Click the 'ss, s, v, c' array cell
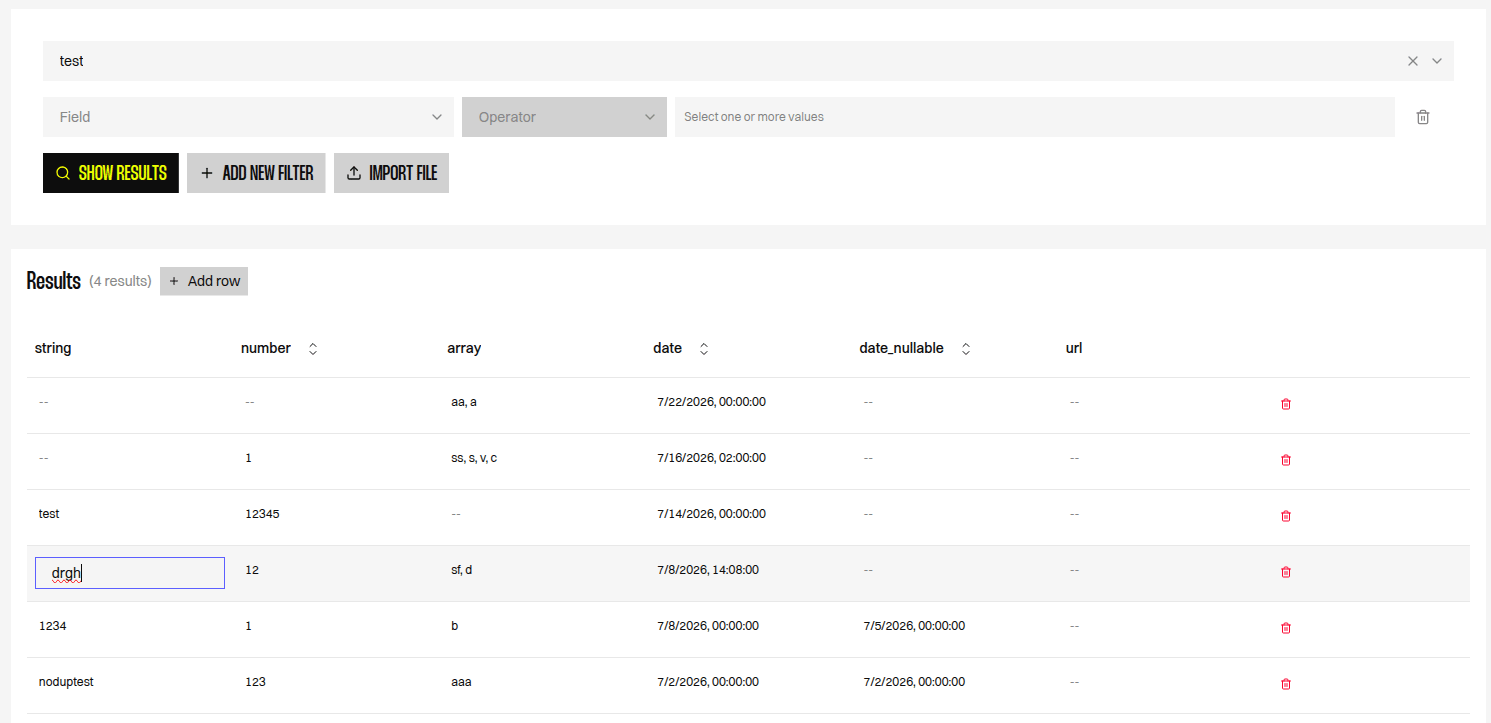This screenshot has height=723, width=1491. 474,458
